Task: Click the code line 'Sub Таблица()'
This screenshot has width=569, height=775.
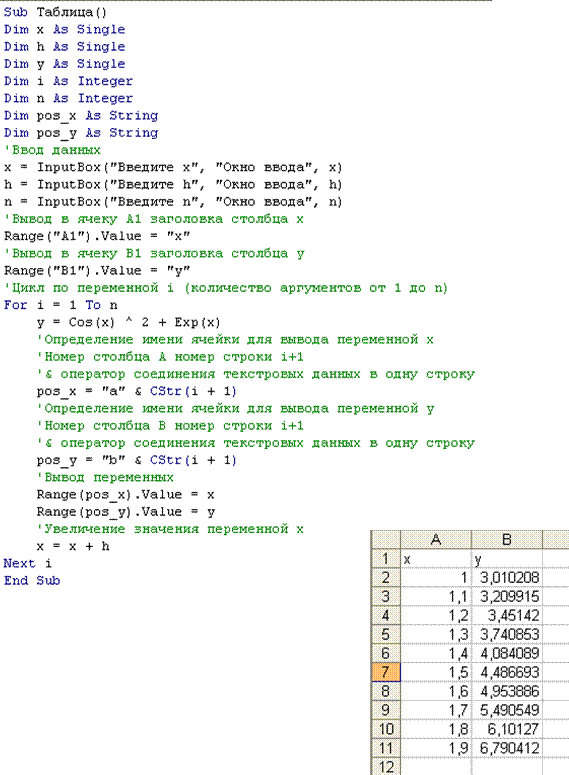Action: (x=55, y=12)
